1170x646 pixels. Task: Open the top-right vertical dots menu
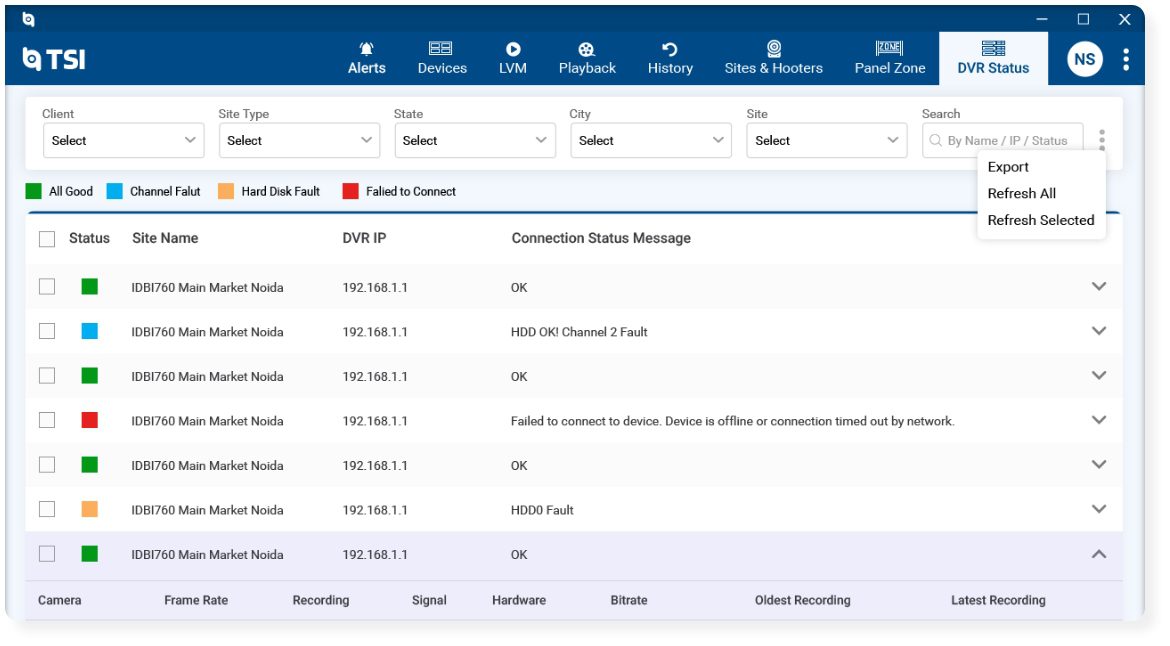[x=1125, y=59]
